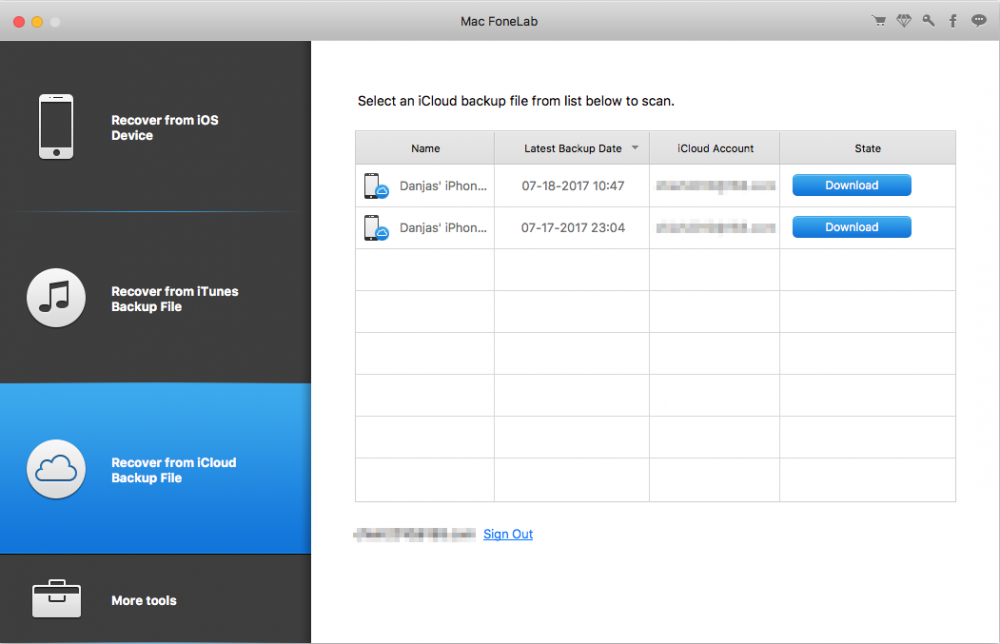Open More tools section

point(144,601)
